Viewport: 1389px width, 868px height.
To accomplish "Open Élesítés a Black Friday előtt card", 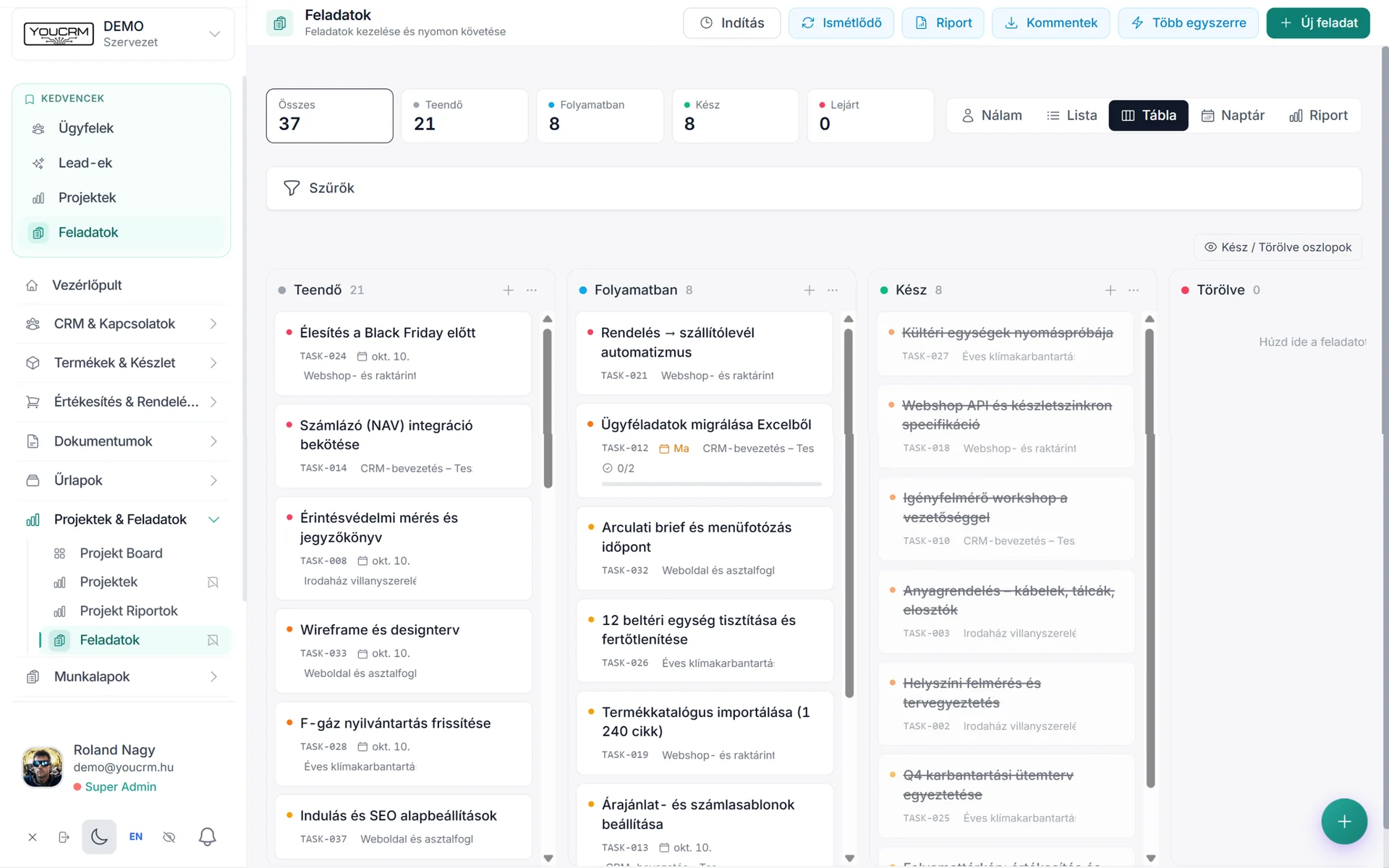I will click(x=403, y=354).
